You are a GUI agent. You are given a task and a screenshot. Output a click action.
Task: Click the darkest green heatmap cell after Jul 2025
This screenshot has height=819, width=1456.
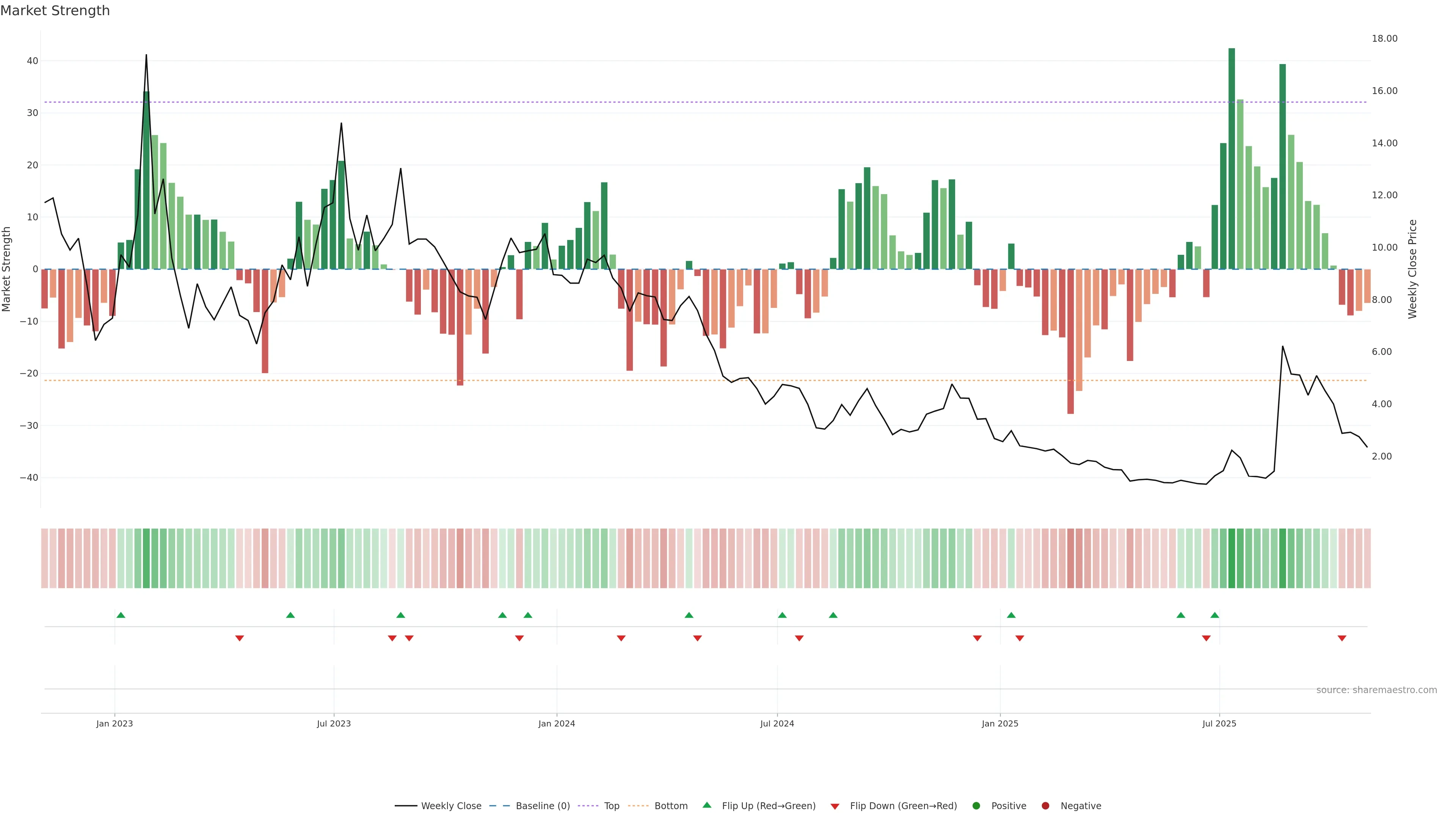click(1232, 559)
